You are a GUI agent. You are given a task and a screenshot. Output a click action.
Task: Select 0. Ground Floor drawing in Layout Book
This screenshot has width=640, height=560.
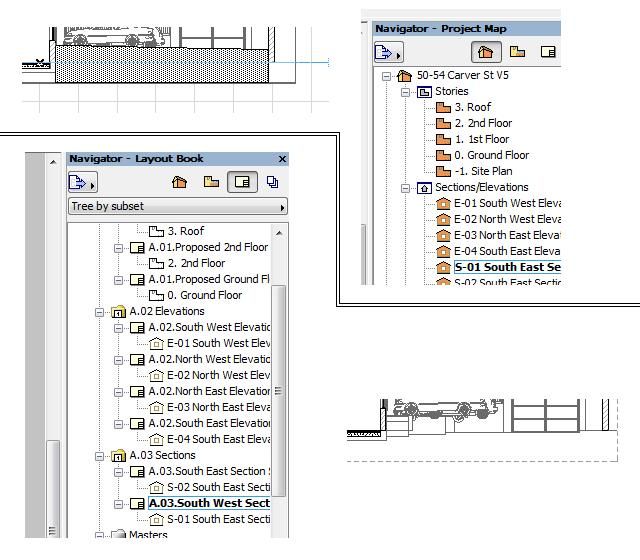pyautogui.click(x=204, y=295)
